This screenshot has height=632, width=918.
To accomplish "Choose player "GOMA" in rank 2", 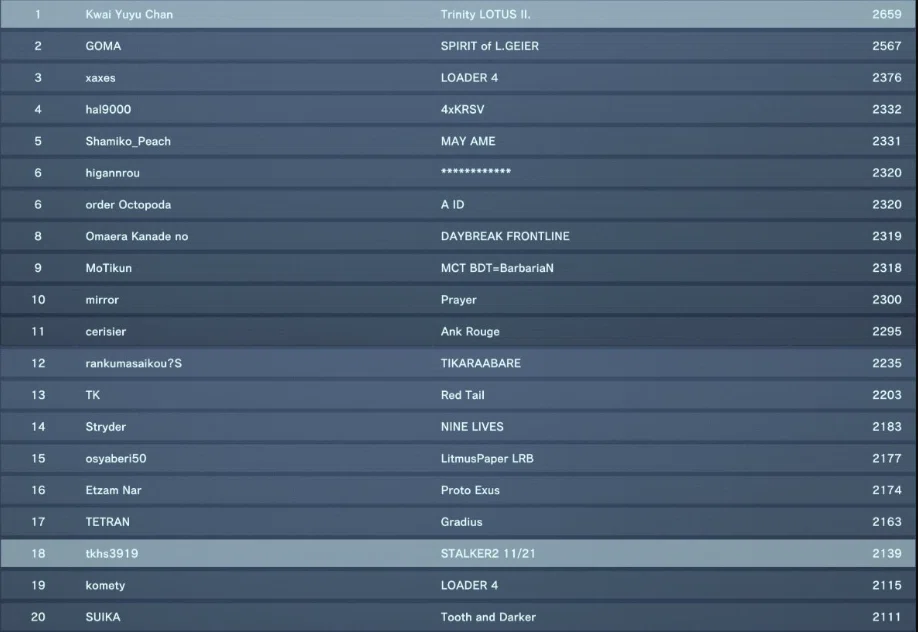I will [x=103, y=46].
